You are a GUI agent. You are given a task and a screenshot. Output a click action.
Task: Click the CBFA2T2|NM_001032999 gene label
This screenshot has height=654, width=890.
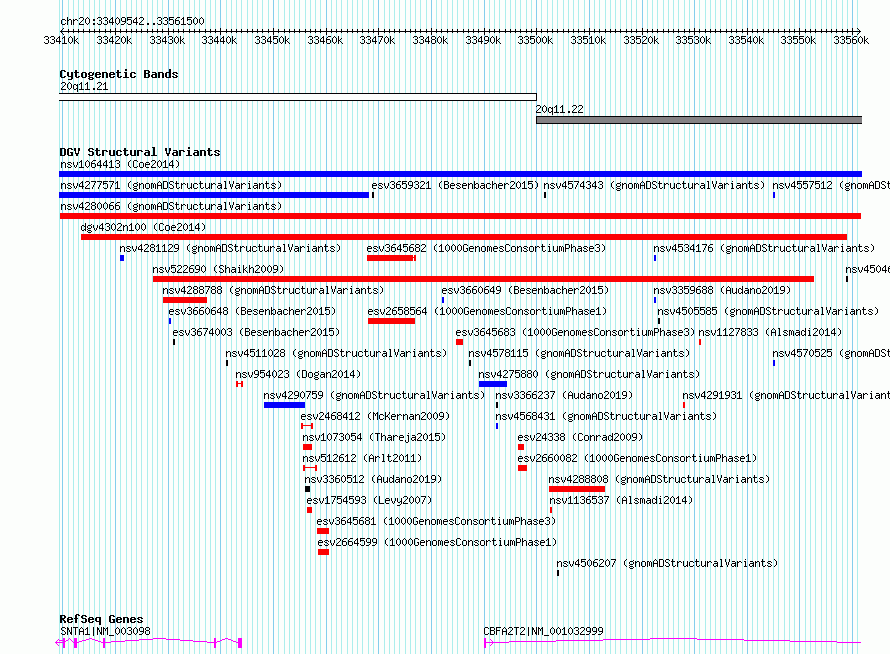coord(543,631)
